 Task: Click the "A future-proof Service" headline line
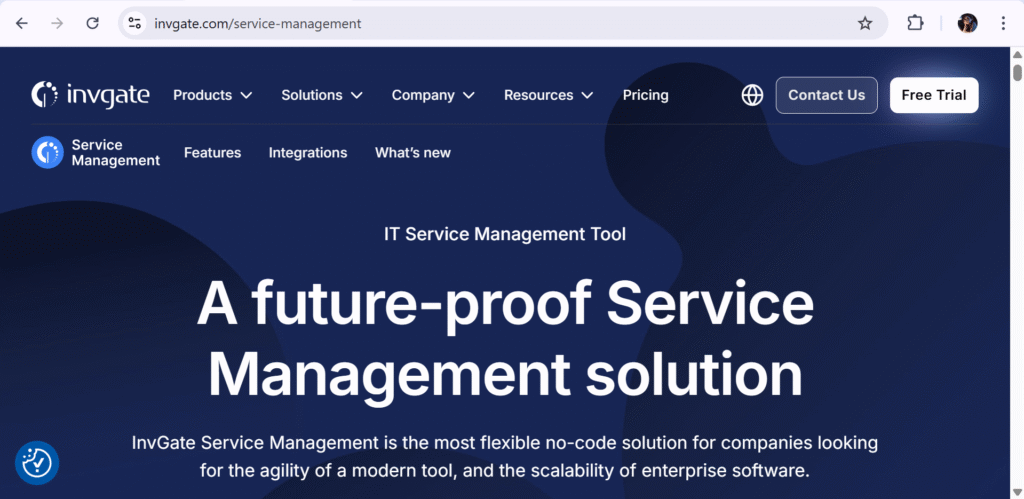(x=505, y=305)
